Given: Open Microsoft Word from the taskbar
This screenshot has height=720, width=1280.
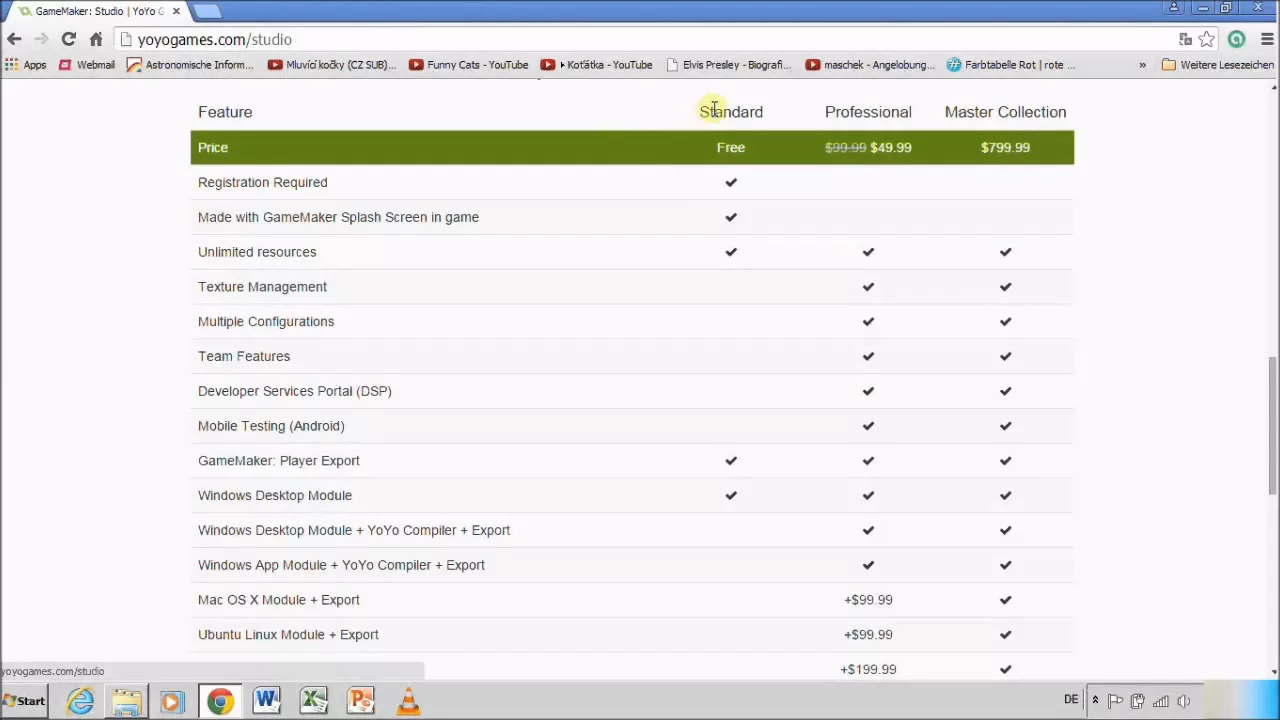Looking at the screenshot, I should pyautogui.click(x=266, y=701).
